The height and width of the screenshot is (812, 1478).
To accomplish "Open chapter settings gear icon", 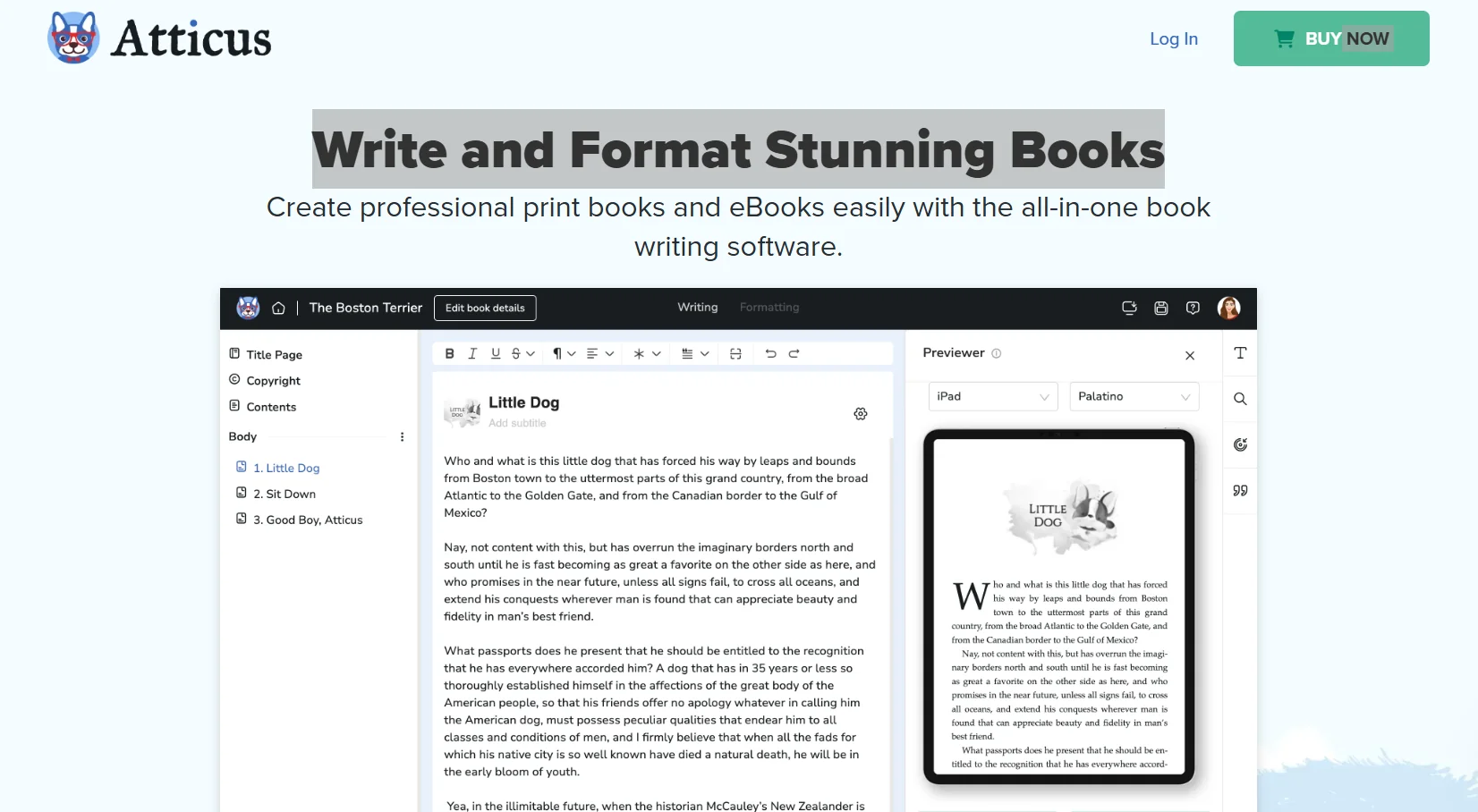I will (x=861, y=414).
